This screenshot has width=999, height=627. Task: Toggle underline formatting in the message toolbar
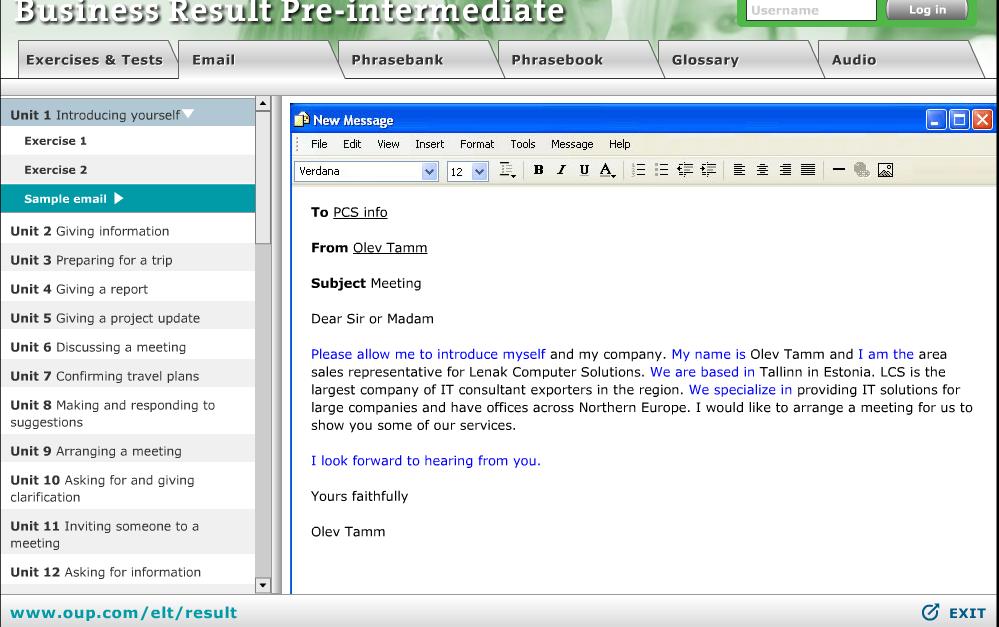click(x=584, y=170)
